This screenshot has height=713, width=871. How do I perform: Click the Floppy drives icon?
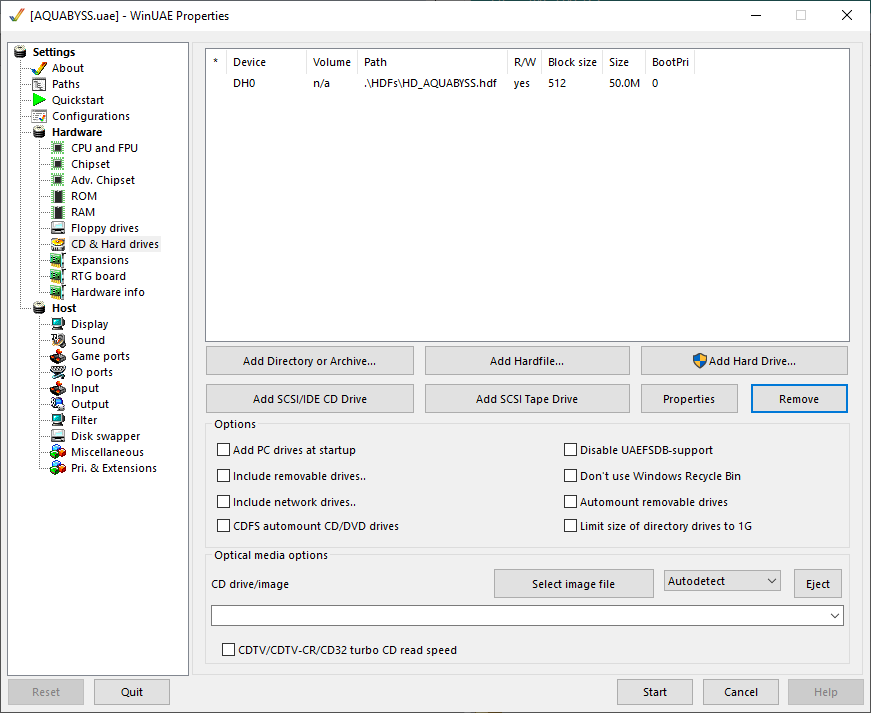pyautogui.click(x=58, y=228)
